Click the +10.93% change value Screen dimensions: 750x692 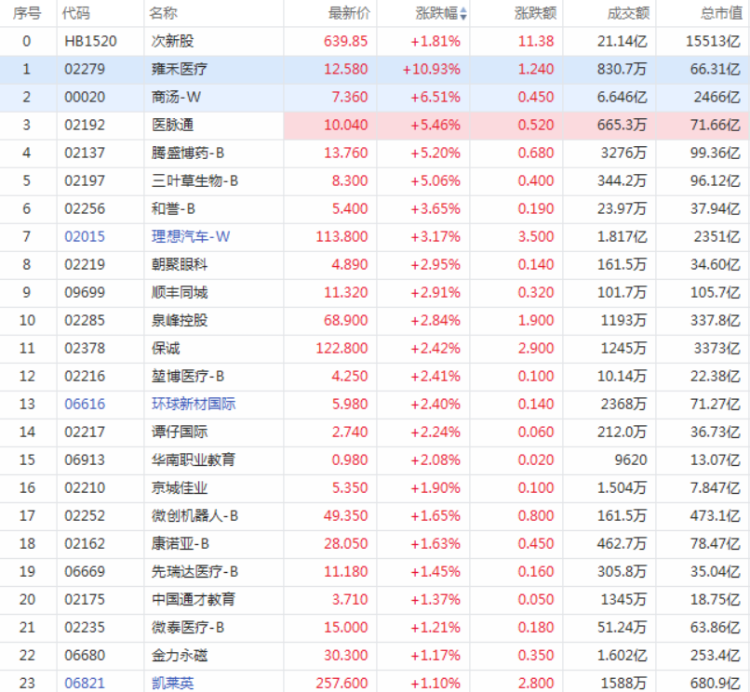click(431, 69)
